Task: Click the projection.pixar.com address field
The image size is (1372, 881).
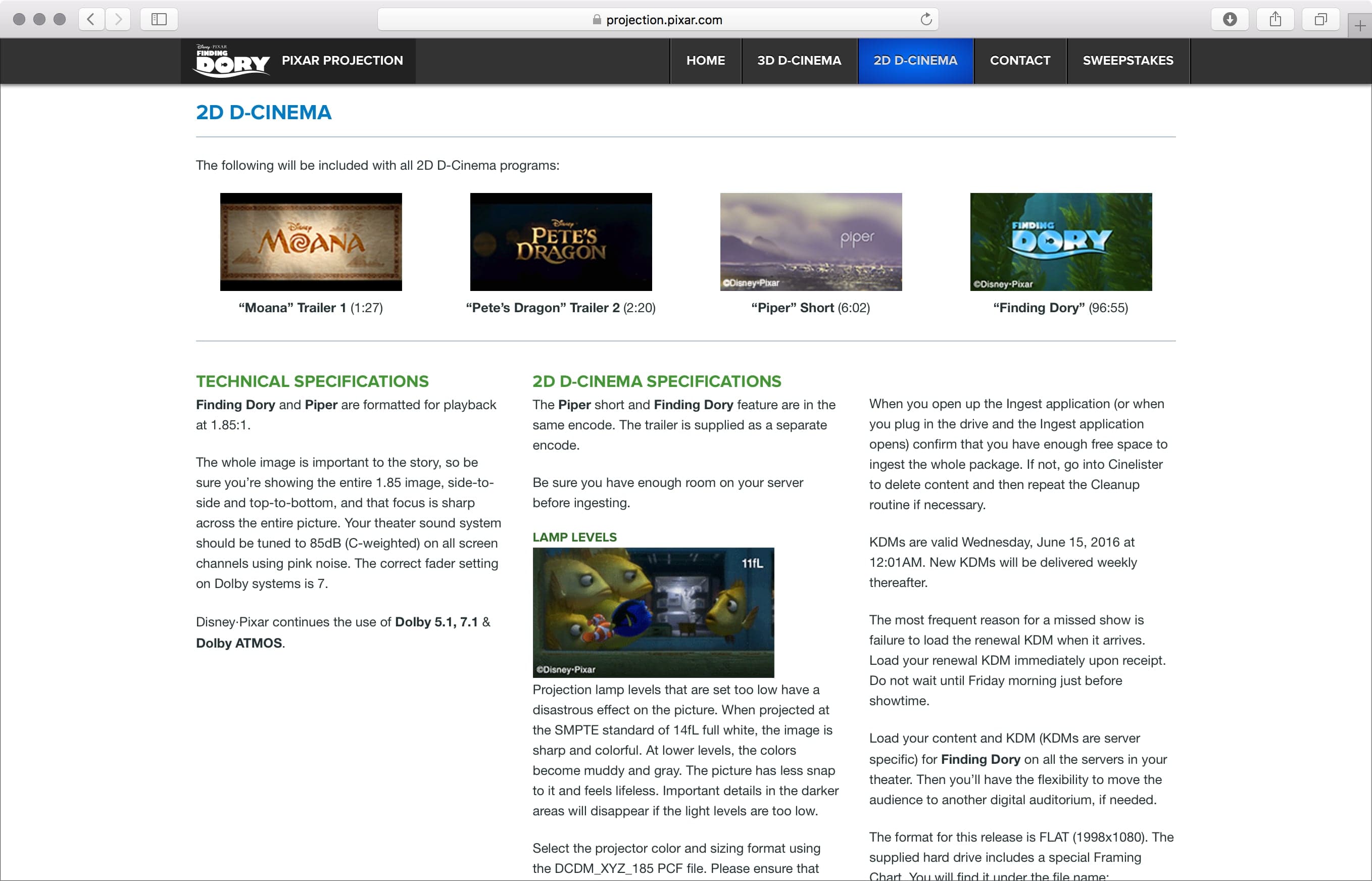Action: point(658,20)
